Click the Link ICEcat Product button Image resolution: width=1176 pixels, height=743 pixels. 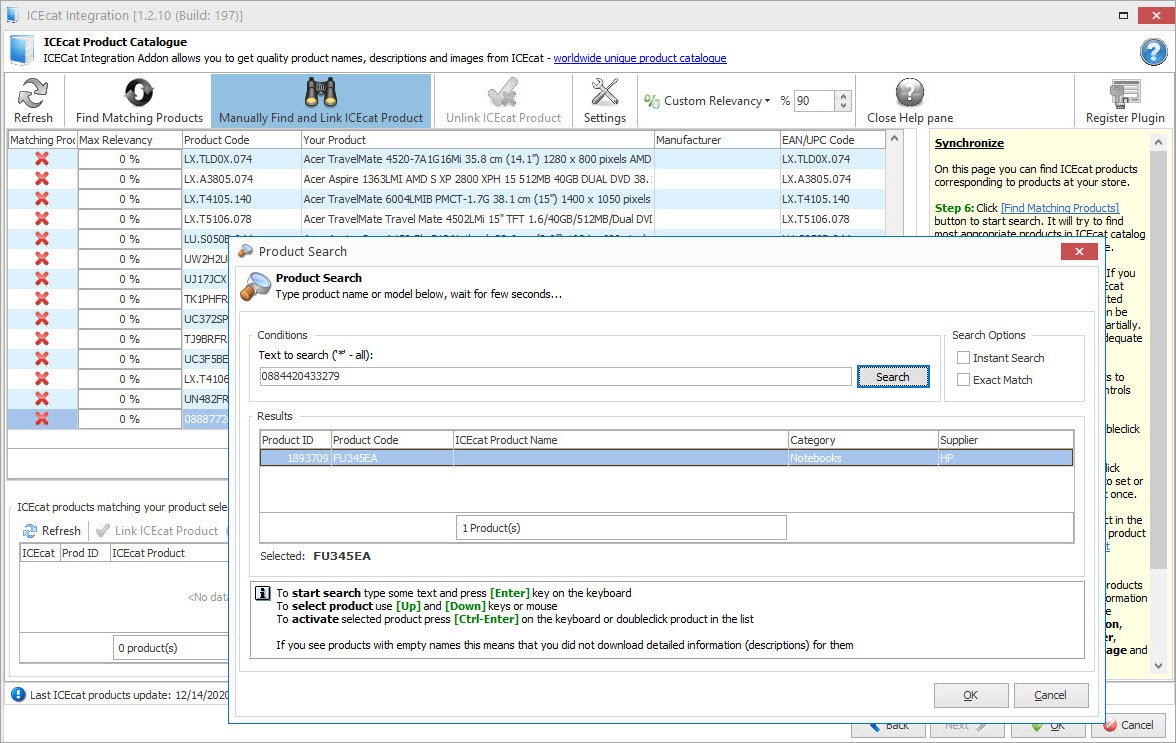pos(158,531)
